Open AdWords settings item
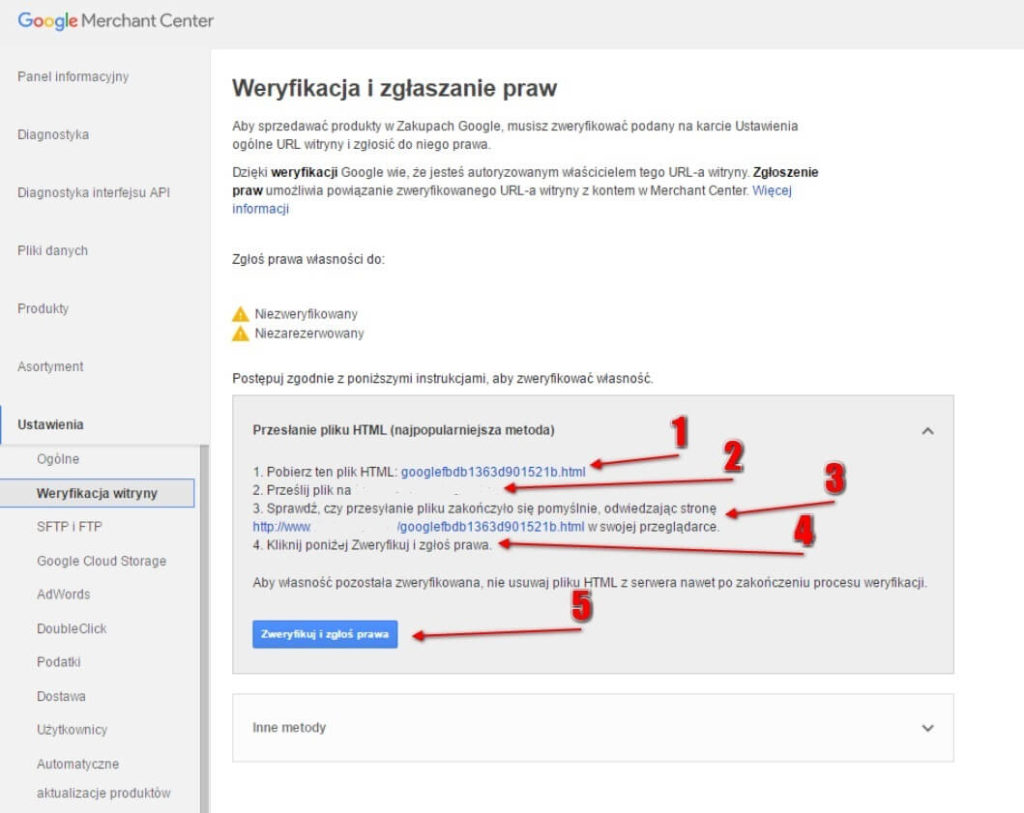The width and height of the screenshot is (1024, 813). click(63, 594)
